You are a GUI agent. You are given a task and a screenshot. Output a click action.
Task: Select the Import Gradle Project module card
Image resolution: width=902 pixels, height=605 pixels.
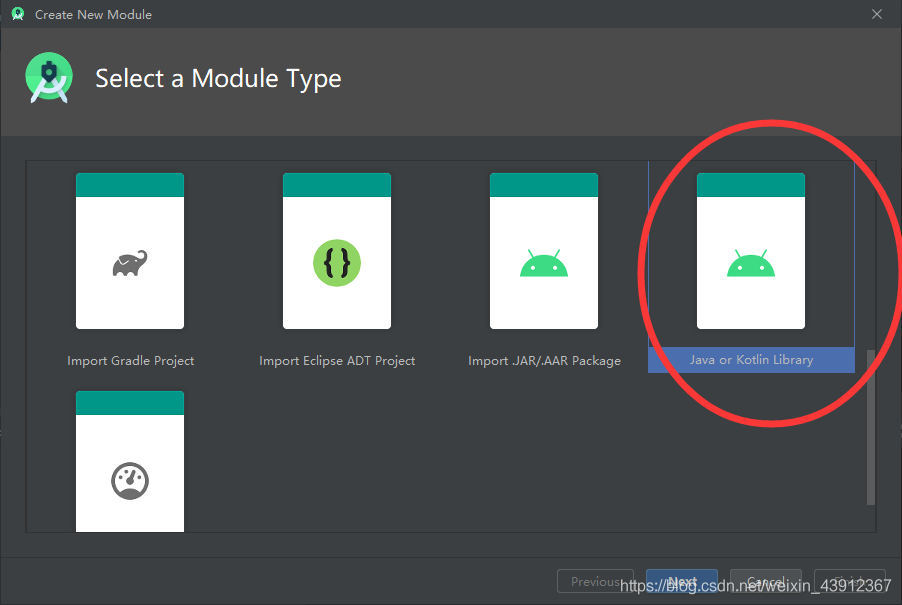tap(130, 251)
